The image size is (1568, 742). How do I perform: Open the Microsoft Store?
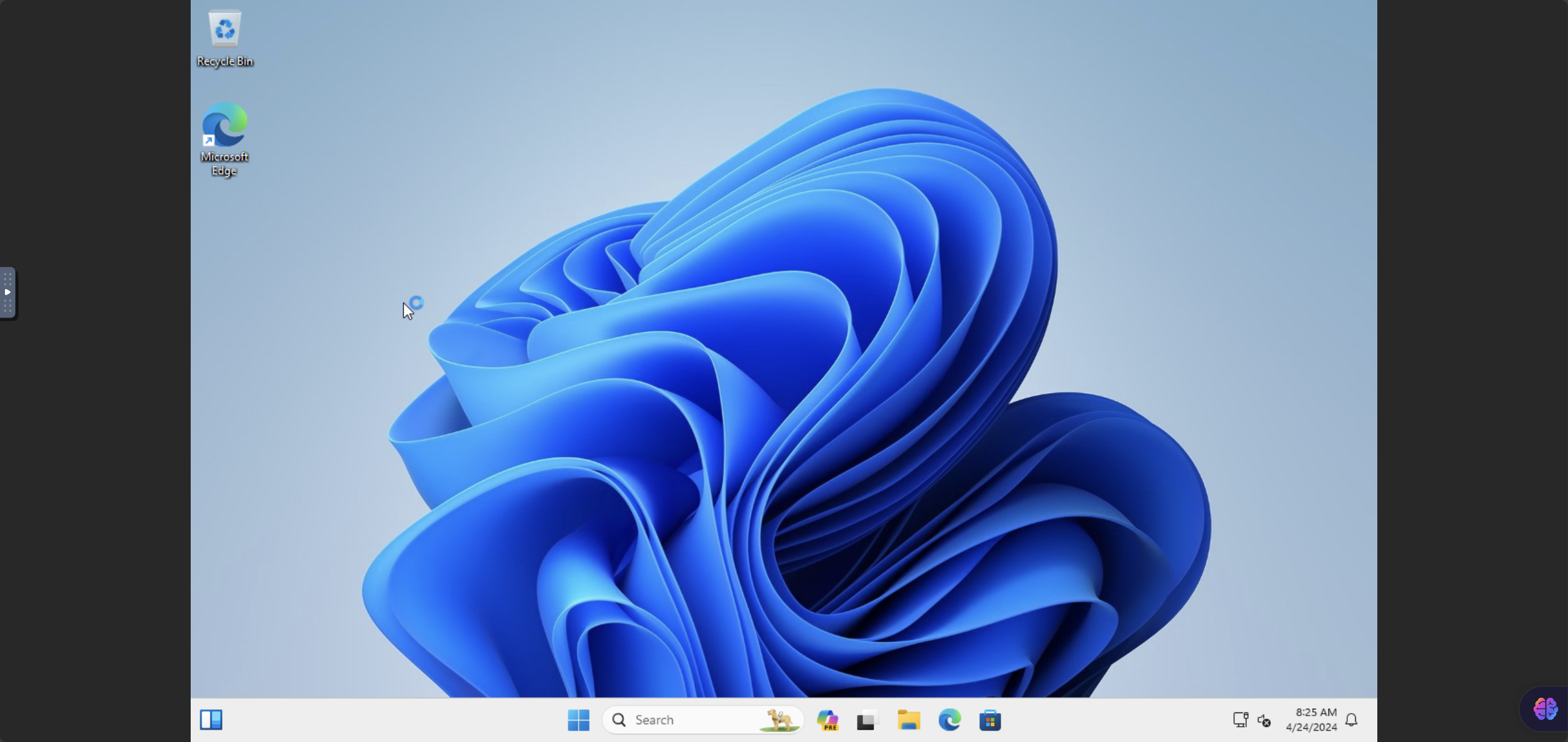tap(990, 719)
